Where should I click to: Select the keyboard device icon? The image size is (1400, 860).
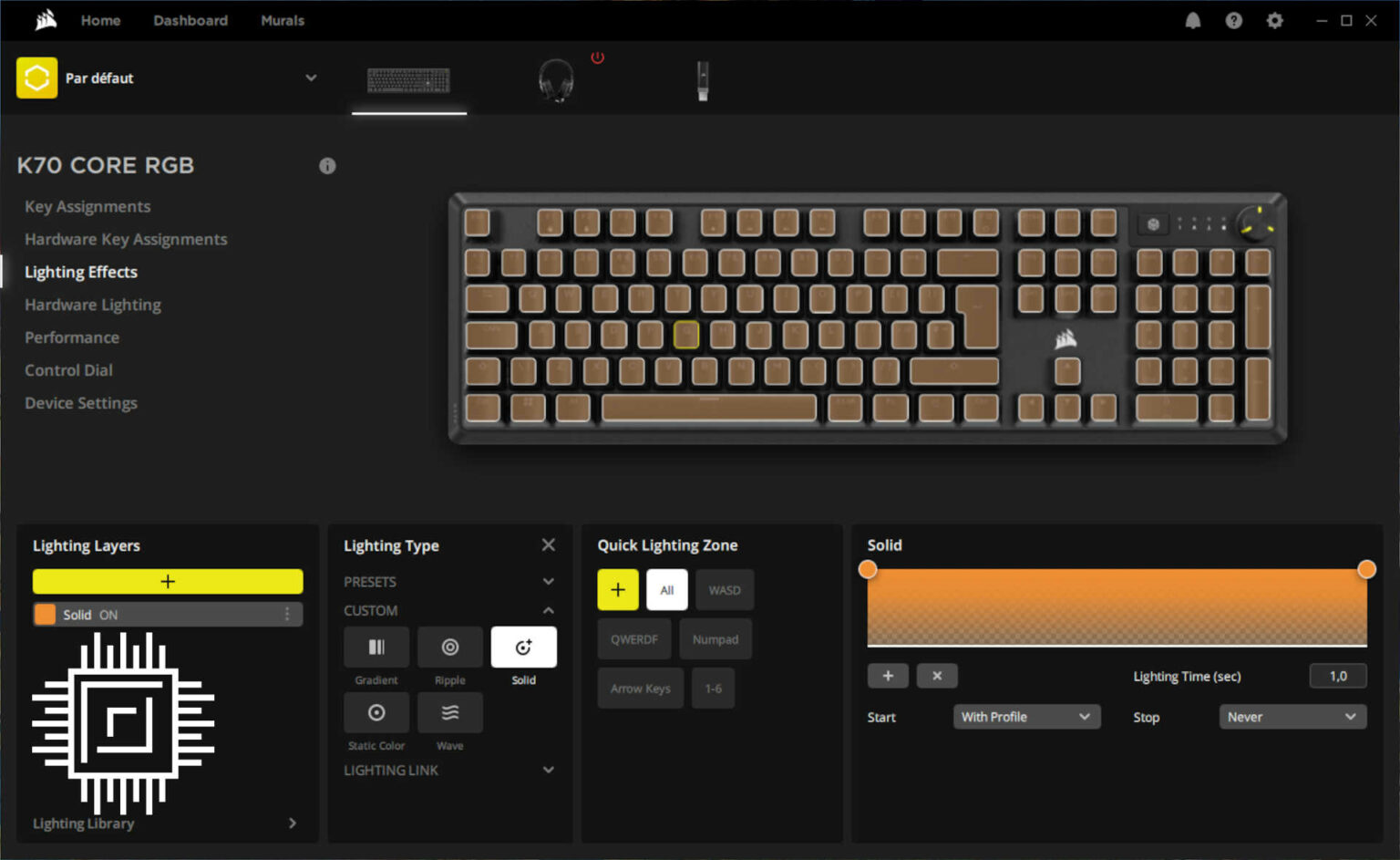tap(408, 80)
